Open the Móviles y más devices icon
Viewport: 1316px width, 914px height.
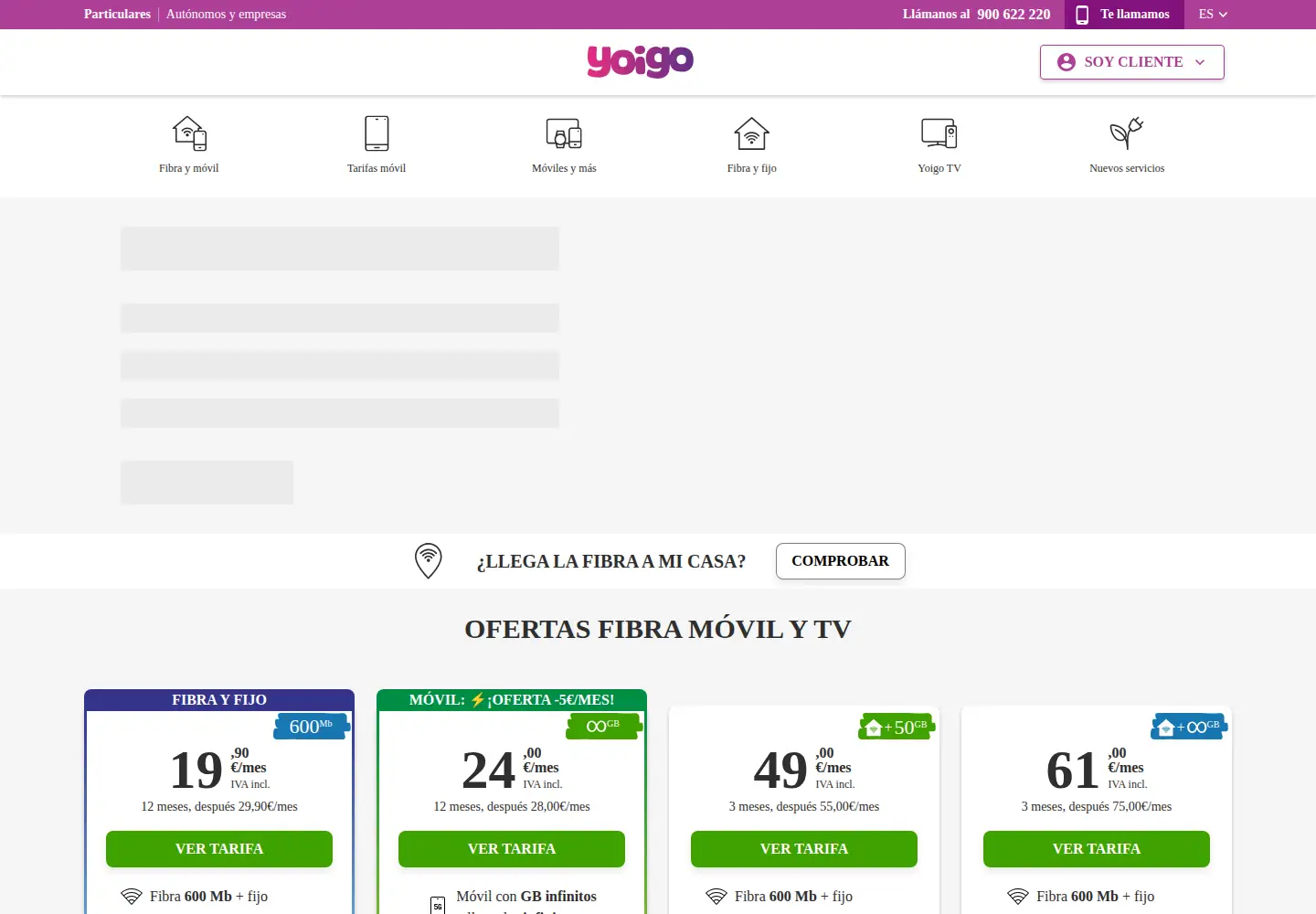click(564, 133)
